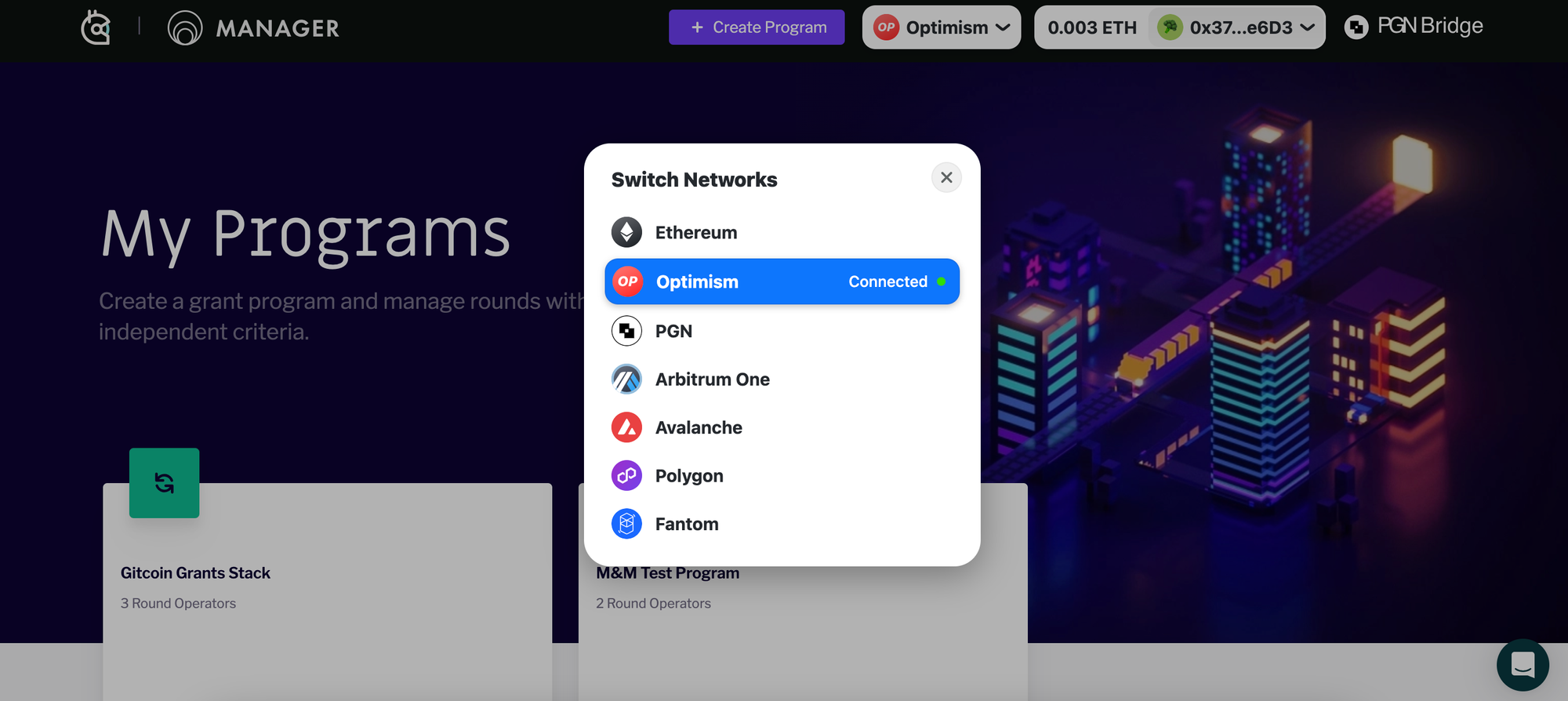Image resolution: width=1568 pixels, height=701 pixels.
Task: Click the 3 Round Operators text
Action: pyautogui.click(x=178, y=603)
